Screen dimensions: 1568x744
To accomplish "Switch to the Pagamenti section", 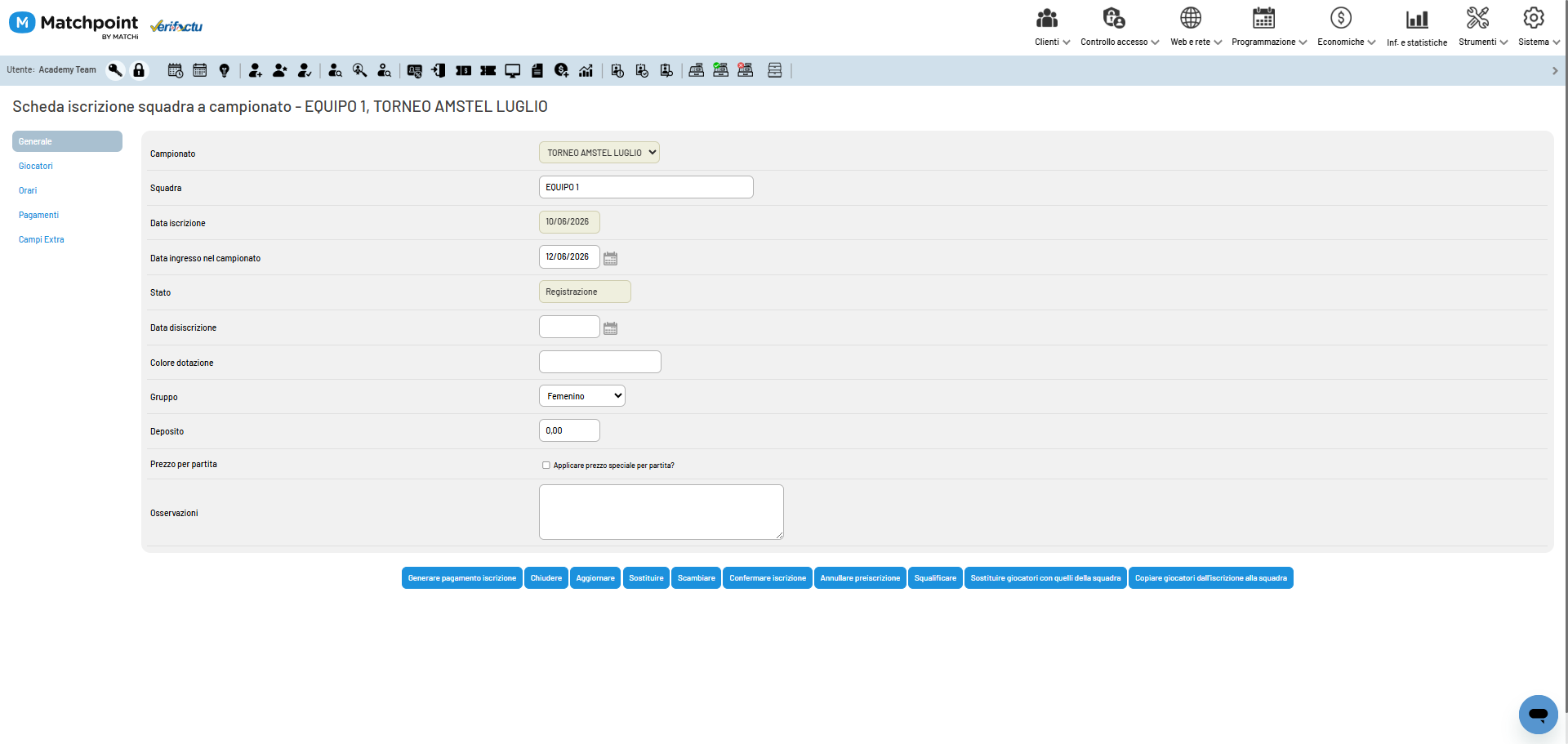I will coord(38,216).
